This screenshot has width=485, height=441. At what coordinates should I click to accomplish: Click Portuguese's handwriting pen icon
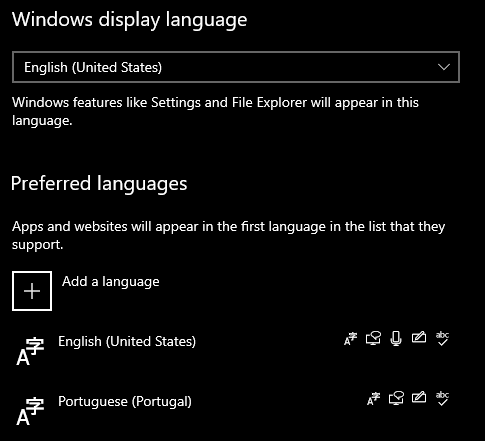tap(419, 397)
